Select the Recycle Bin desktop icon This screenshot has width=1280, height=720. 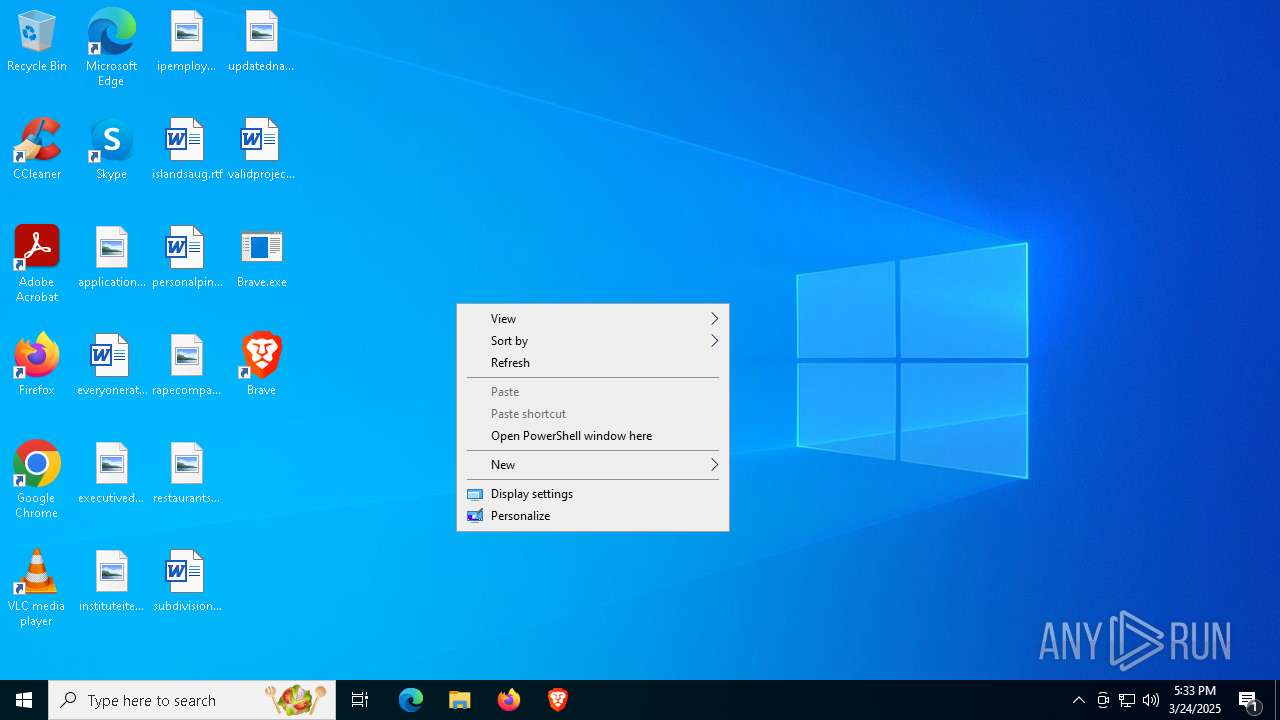click(x=37, y=42)
